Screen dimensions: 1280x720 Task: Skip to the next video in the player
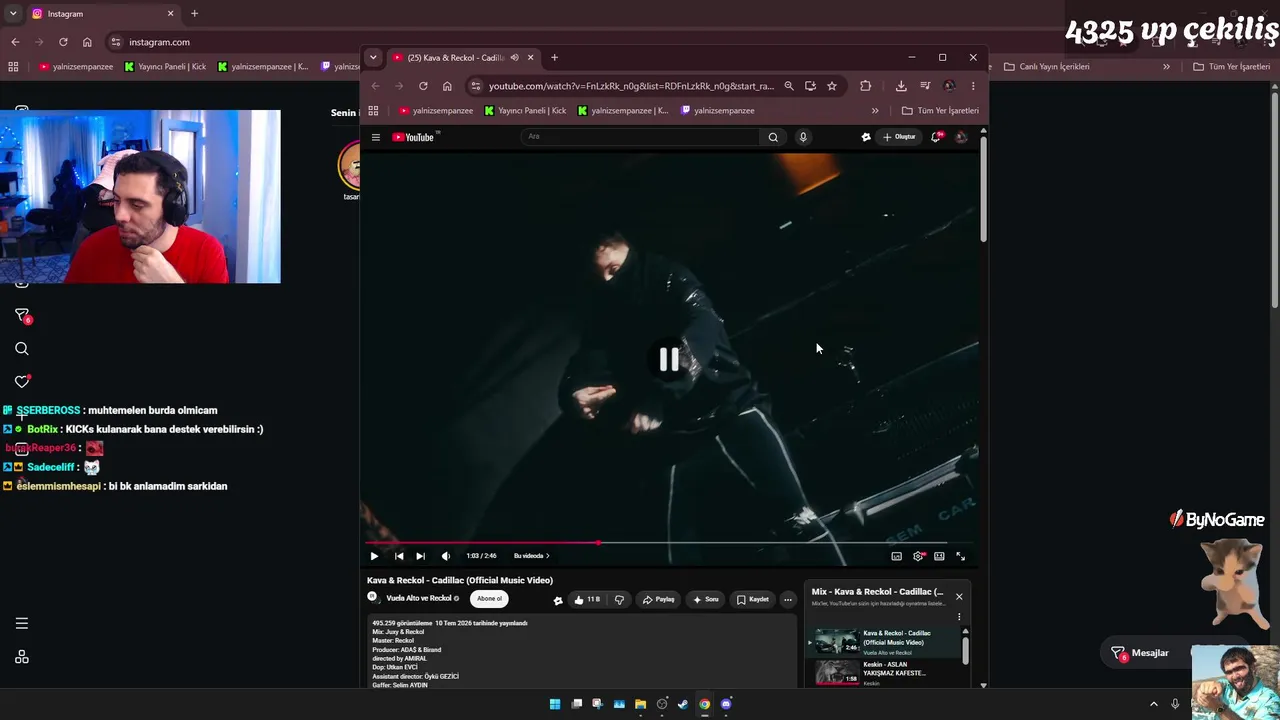420,556
